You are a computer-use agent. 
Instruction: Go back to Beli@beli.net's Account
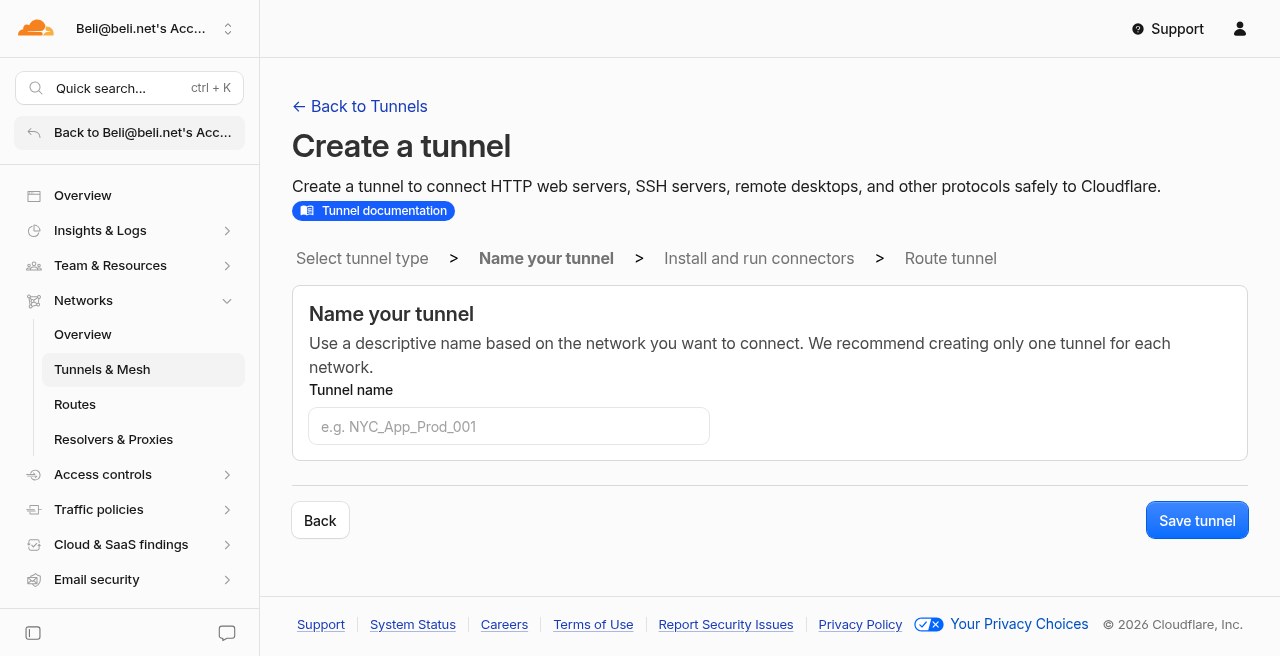click(x=130, y=133)
